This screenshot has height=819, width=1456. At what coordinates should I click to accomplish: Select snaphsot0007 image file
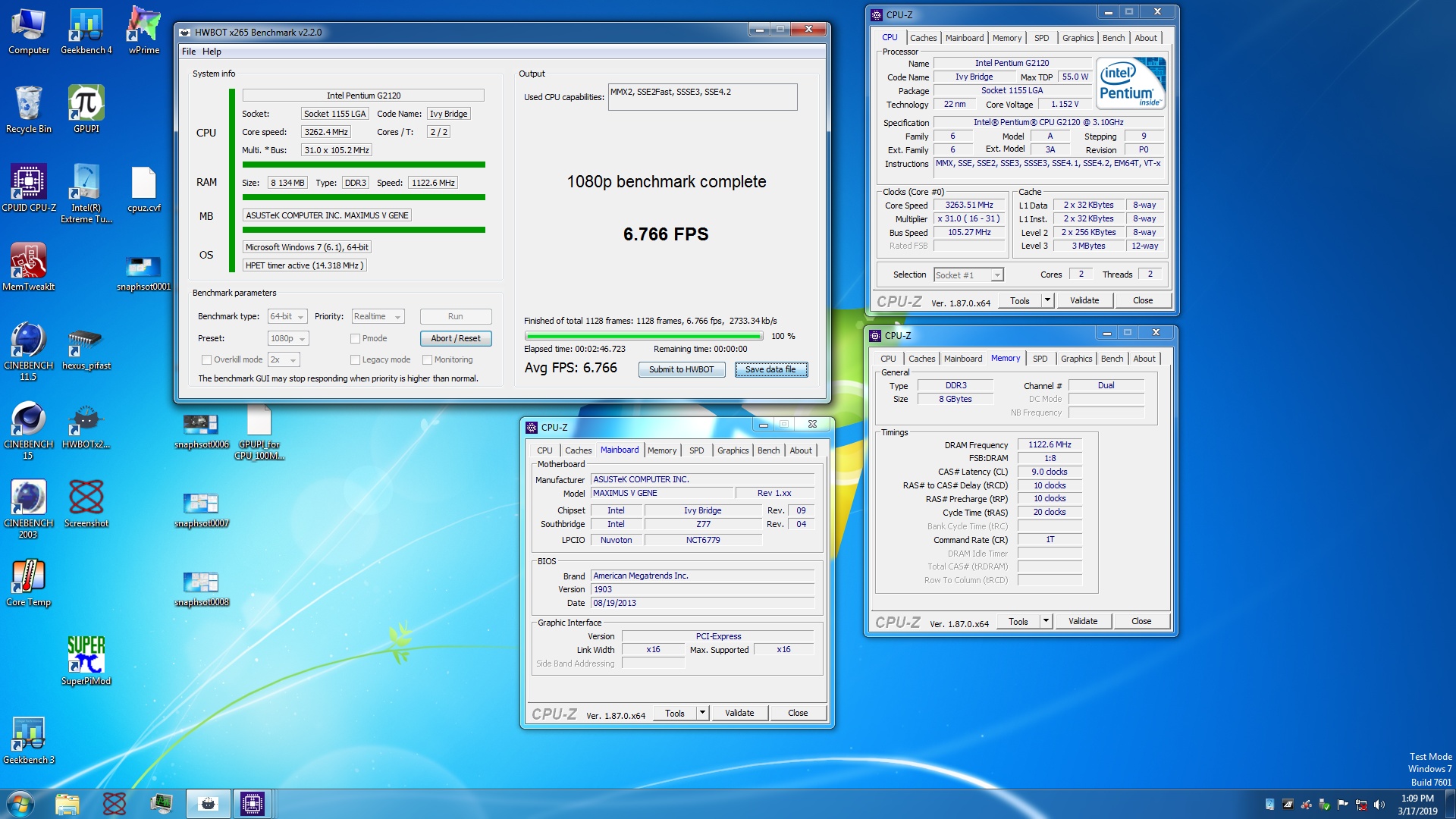201,510
